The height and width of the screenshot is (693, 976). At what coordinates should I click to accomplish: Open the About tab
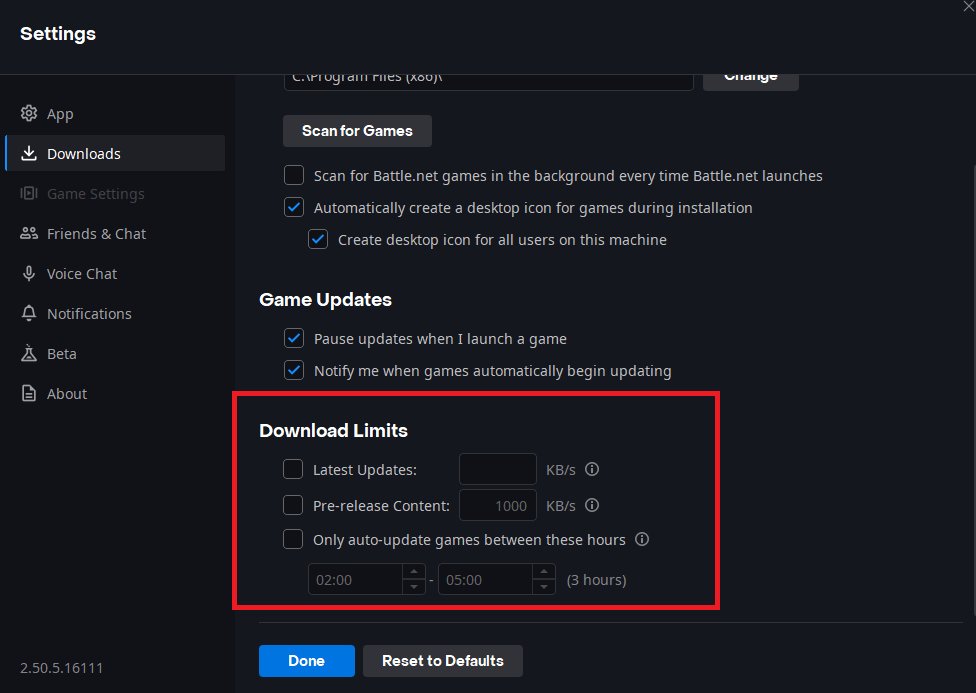point(115,393)
